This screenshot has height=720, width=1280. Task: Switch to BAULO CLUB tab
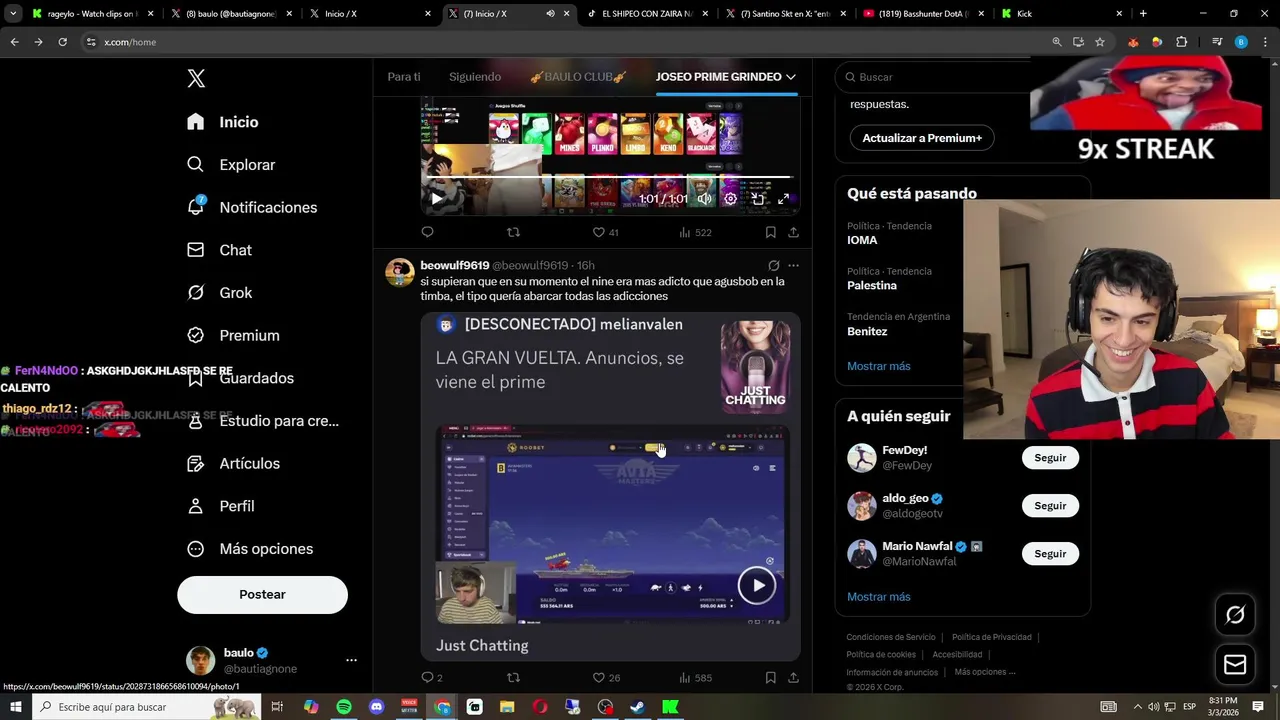click(x=578, y=77)
